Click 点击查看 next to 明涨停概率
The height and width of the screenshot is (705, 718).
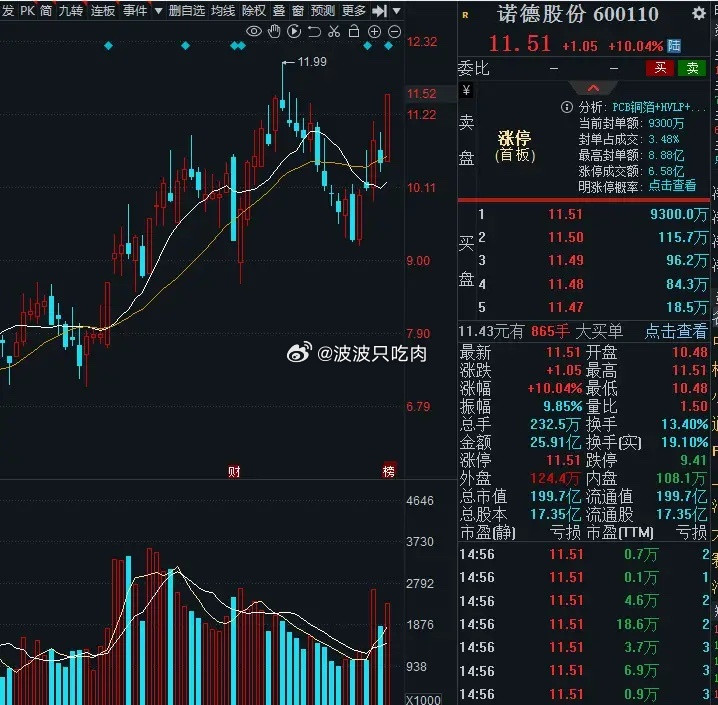click(673, 186)
